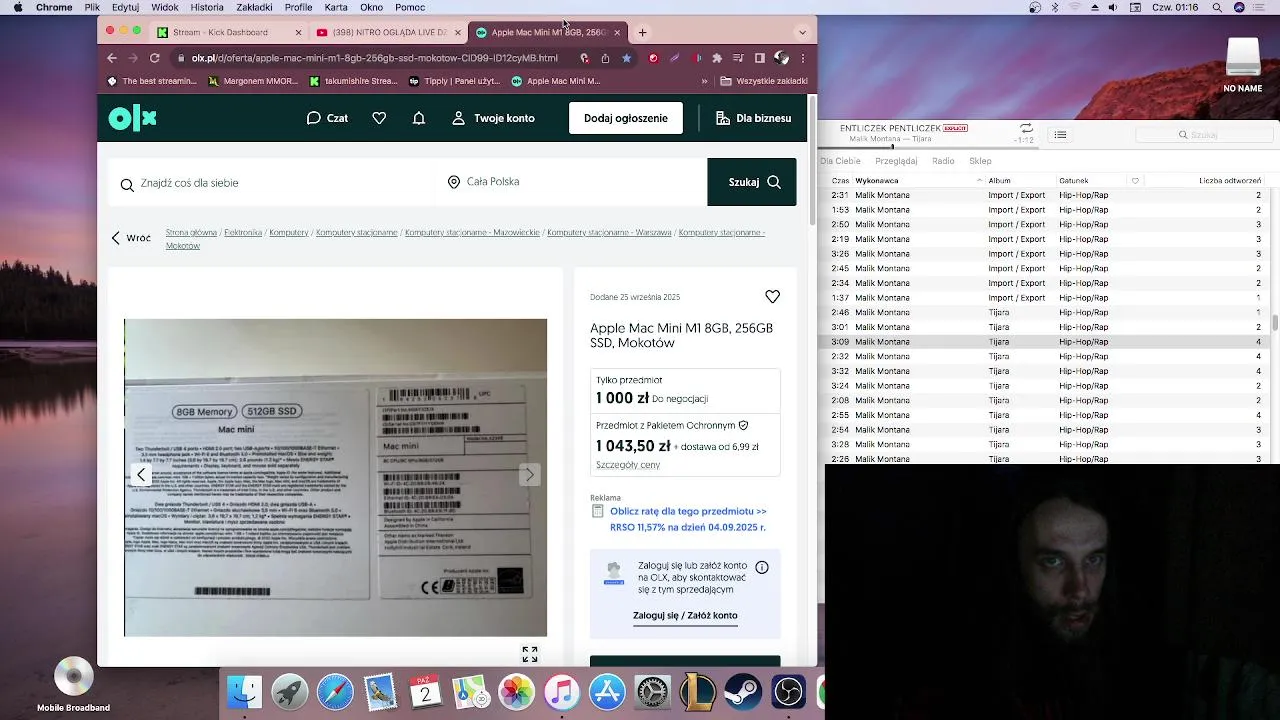Open Mobile Broadband disc on desktop

[x=73, y=685]
